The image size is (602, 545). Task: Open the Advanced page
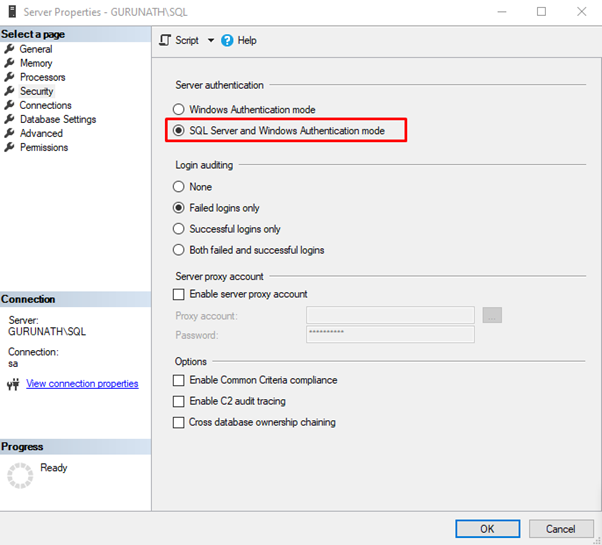[41, 133]
